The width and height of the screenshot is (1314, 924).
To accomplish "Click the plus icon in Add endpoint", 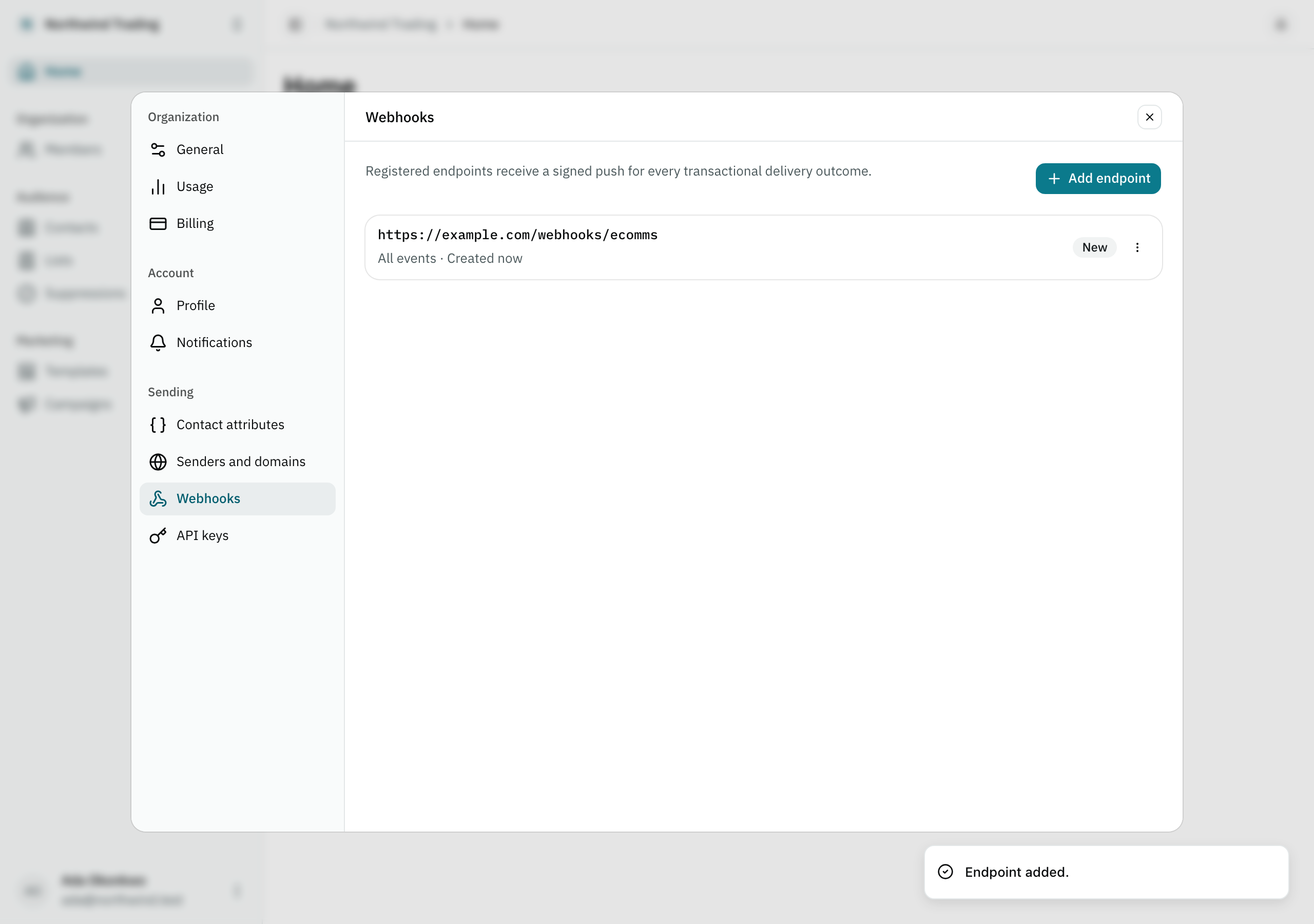I will [x=1054, y=179].
